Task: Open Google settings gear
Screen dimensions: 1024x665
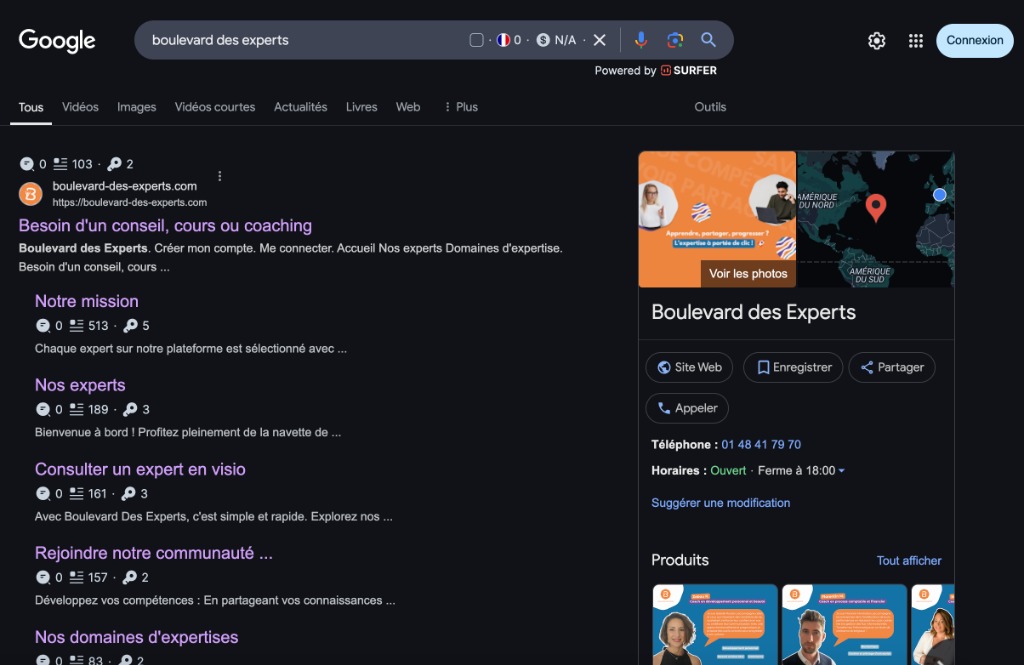Action: [877, 41]
